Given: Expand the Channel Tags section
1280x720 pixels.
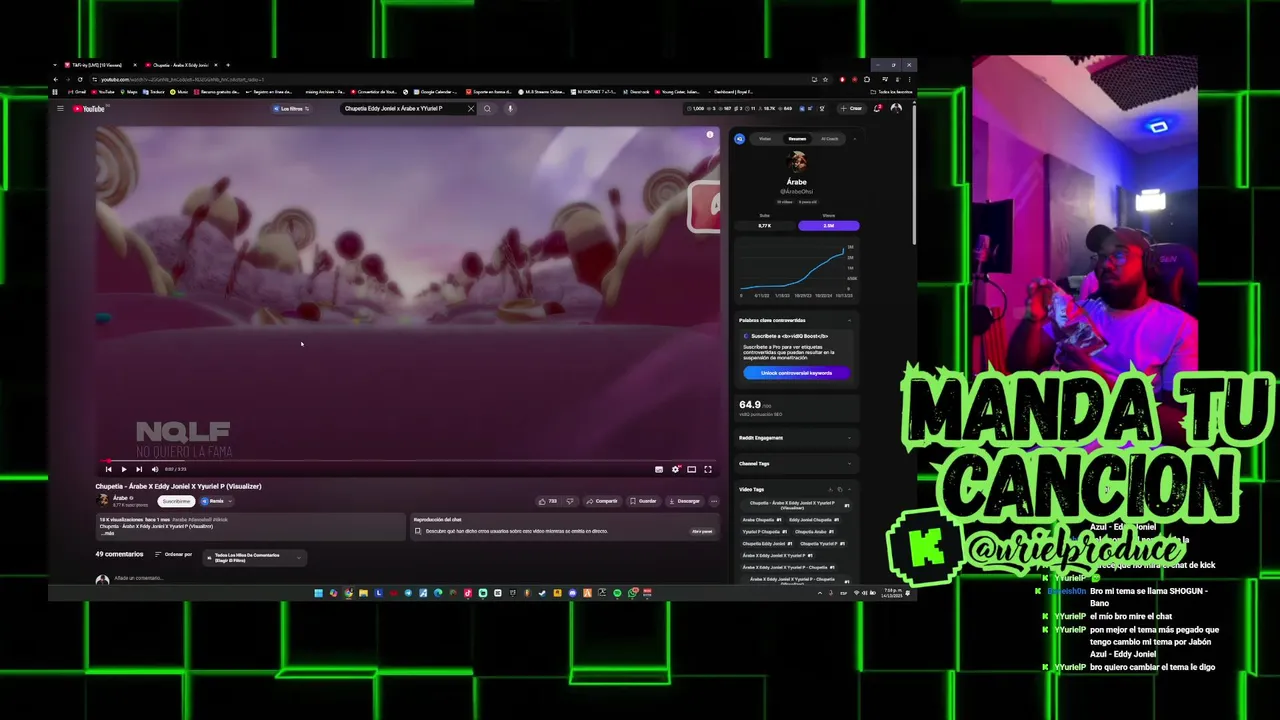Looking at the screenshot, I should [x=849, y=463].
